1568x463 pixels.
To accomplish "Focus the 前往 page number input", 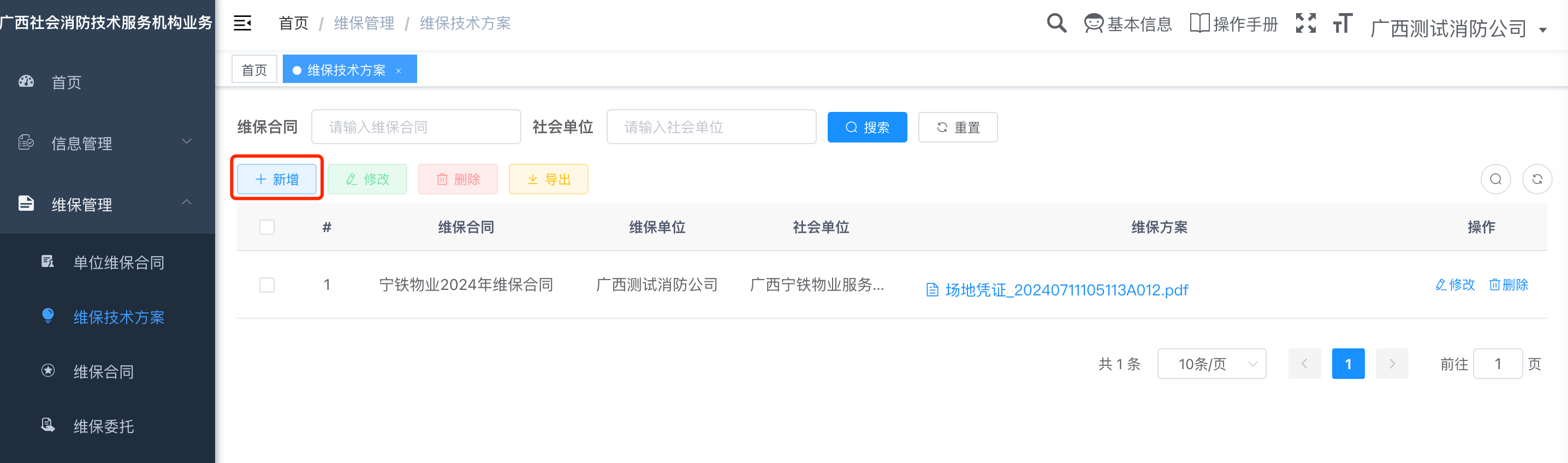I will tap(1498, 364).
